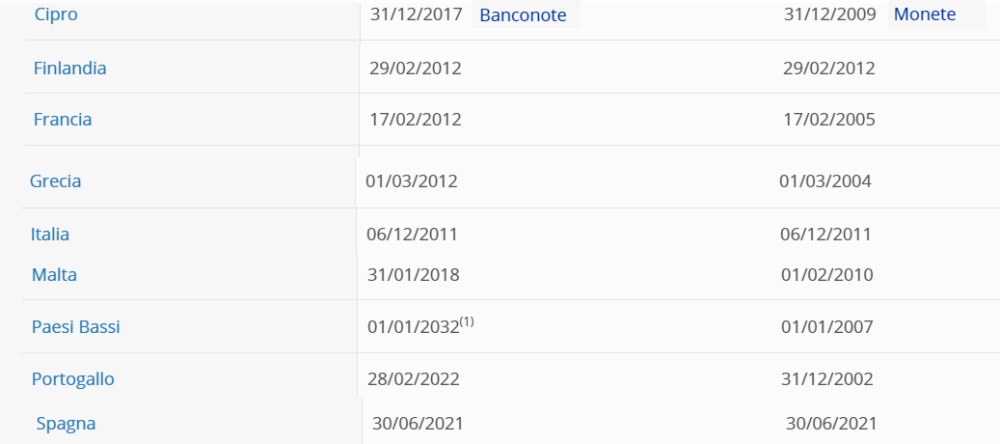Open the Paesi Bassi link
Screen dimensions: 1000x444
[x=76, y=327]
